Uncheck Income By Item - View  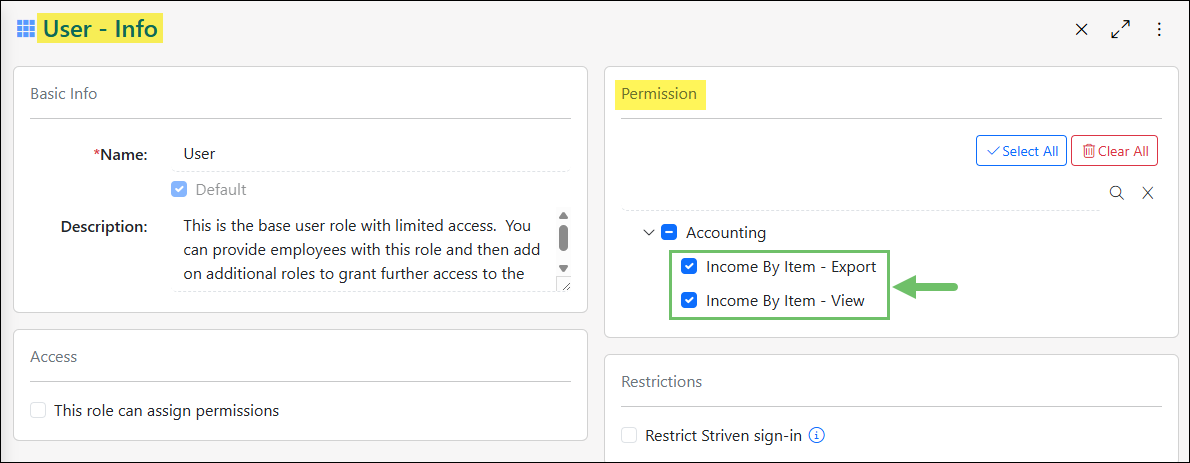point(689,301)
